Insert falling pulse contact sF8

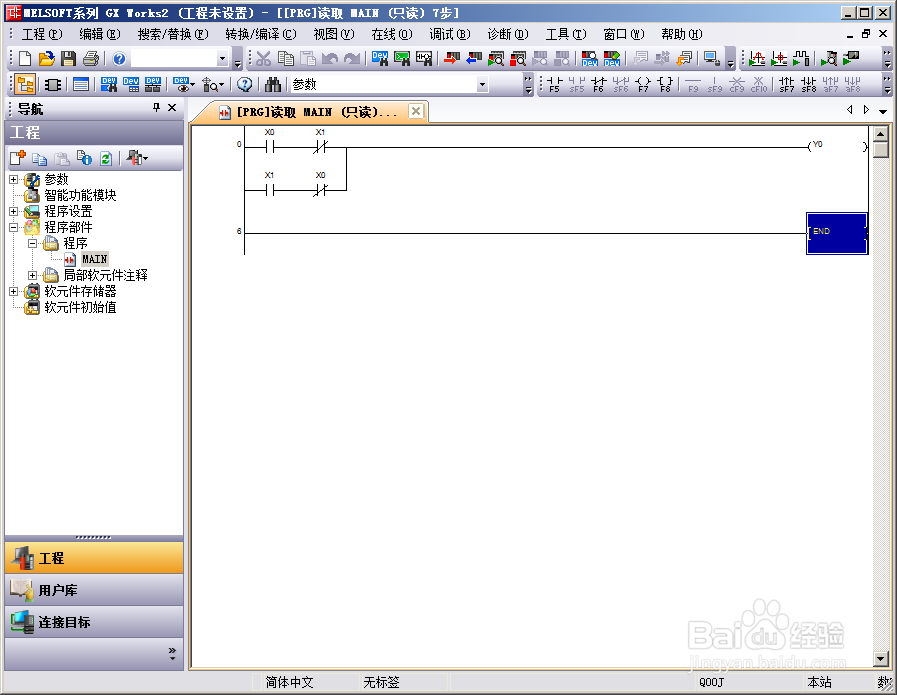[808, 85]
